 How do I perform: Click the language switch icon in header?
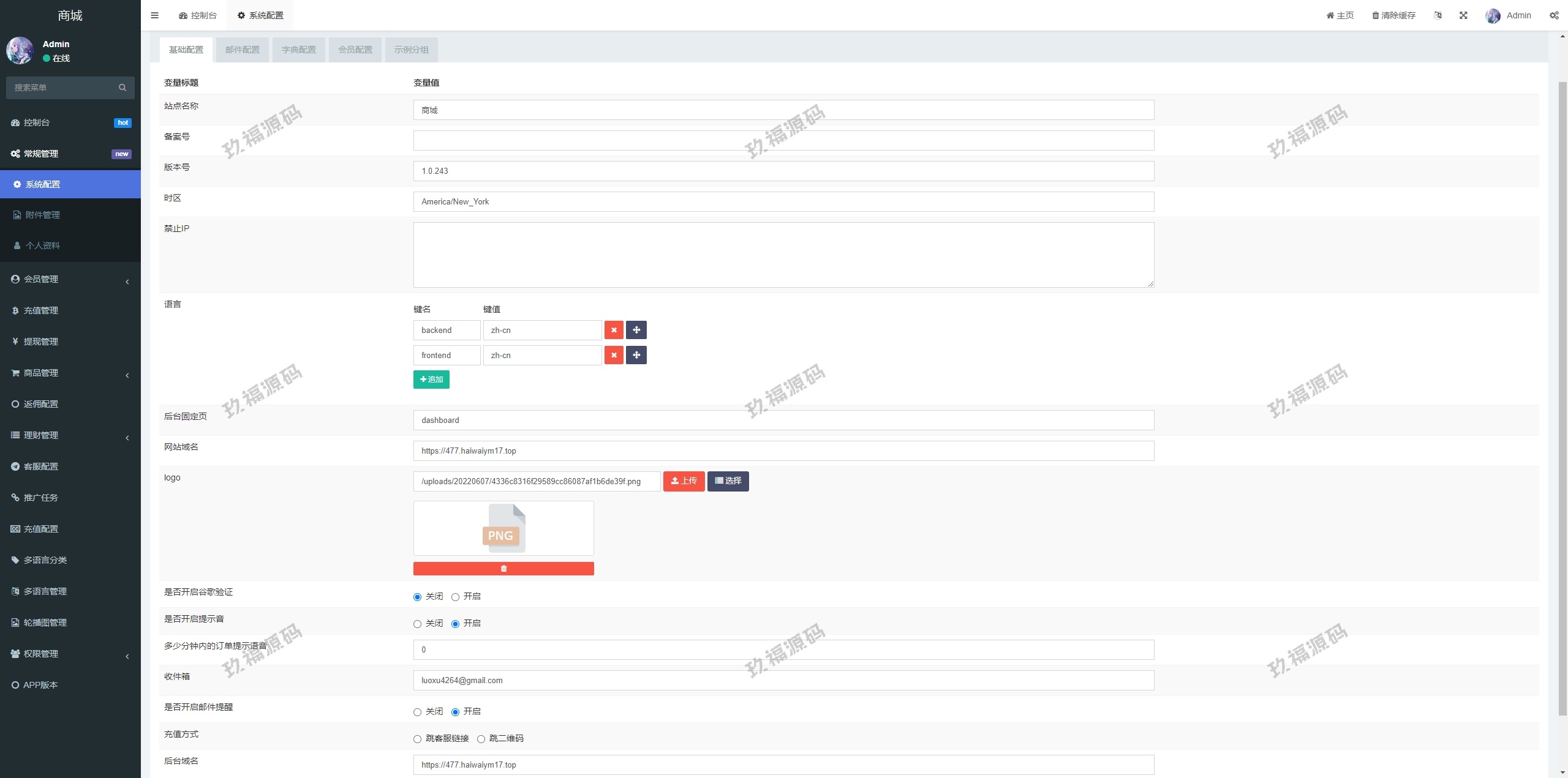coord(1438,15)
